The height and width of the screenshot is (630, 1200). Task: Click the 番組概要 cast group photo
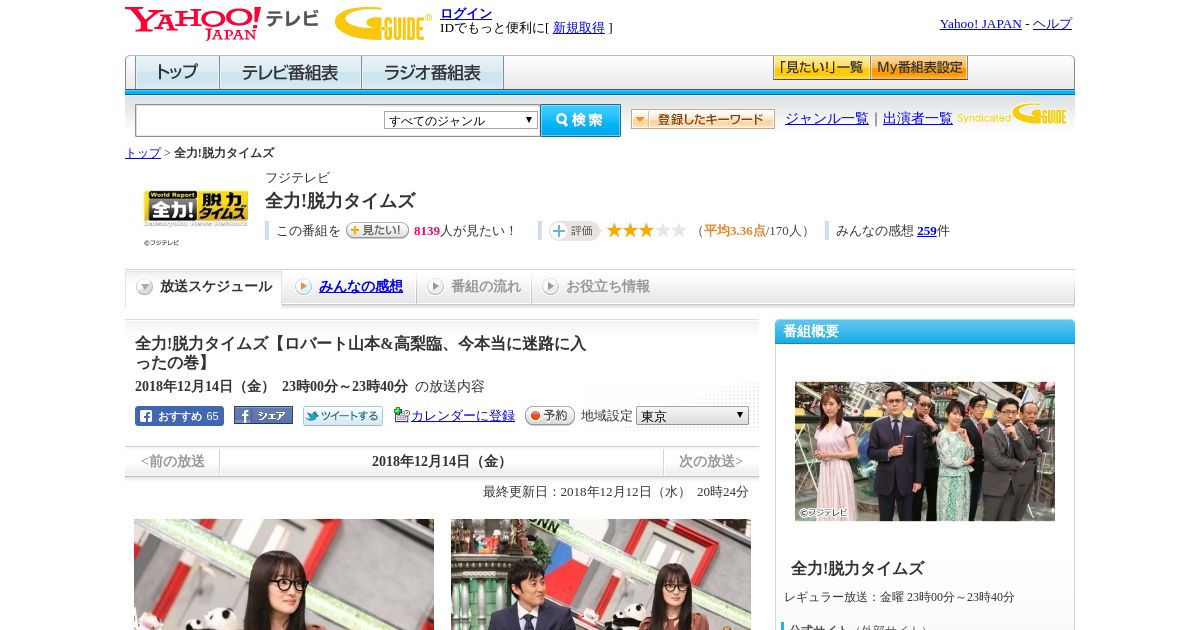tap(925, 451)
